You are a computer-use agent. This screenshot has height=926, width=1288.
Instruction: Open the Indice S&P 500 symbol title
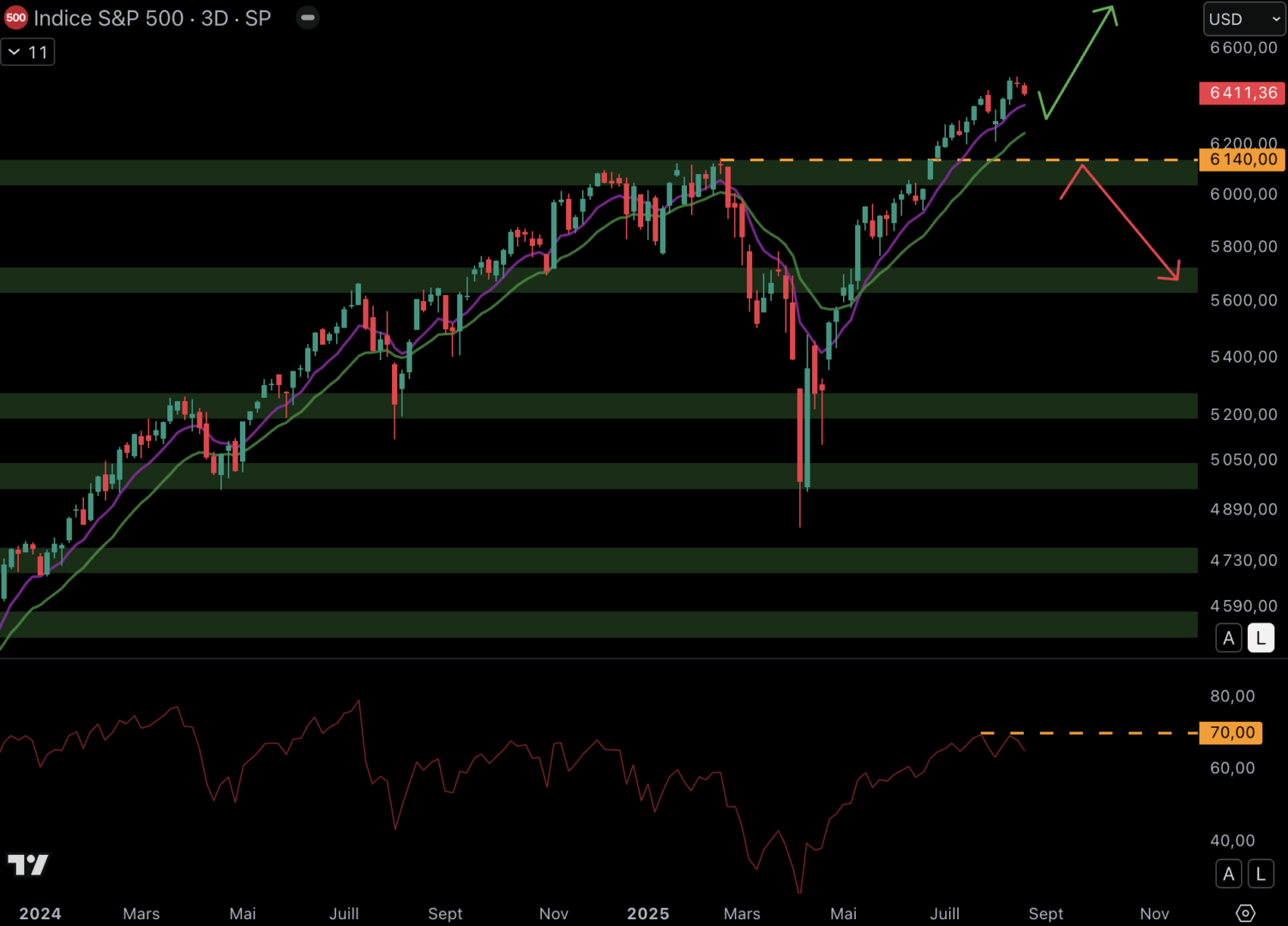[x=152, y=18]
